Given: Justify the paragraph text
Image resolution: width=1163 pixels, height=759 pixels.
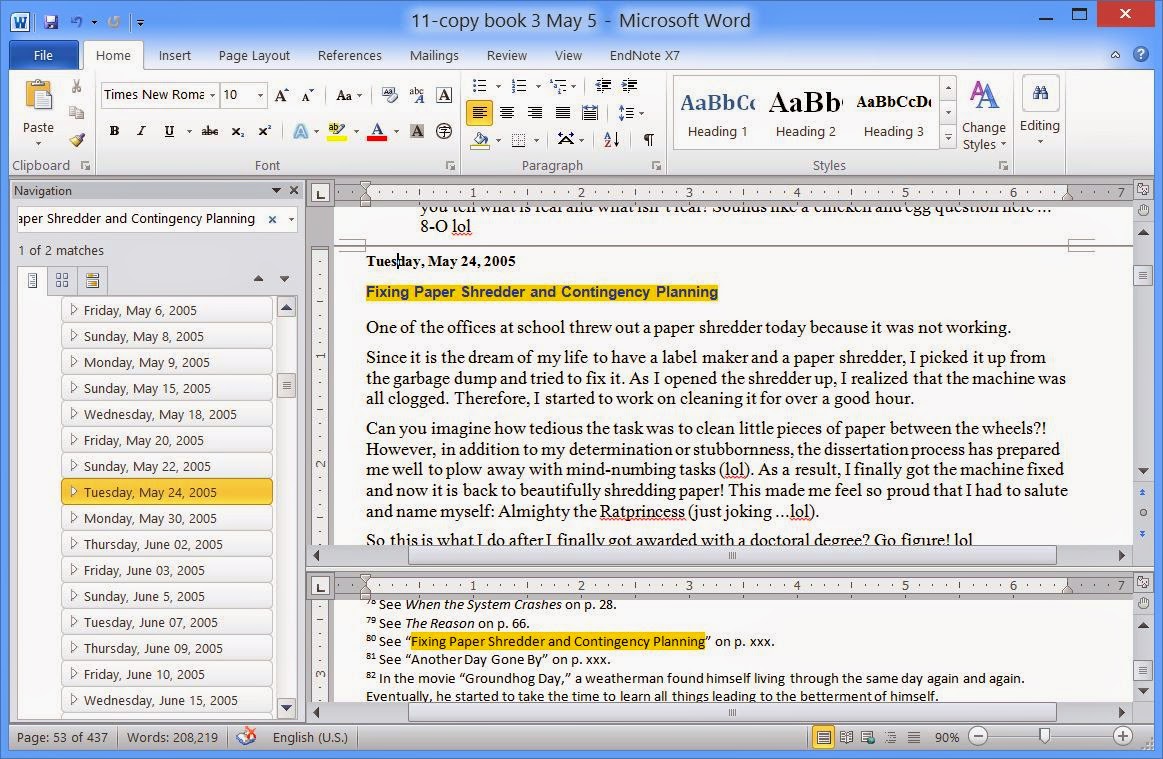Looking at the screenshot, I should (563, 113).
